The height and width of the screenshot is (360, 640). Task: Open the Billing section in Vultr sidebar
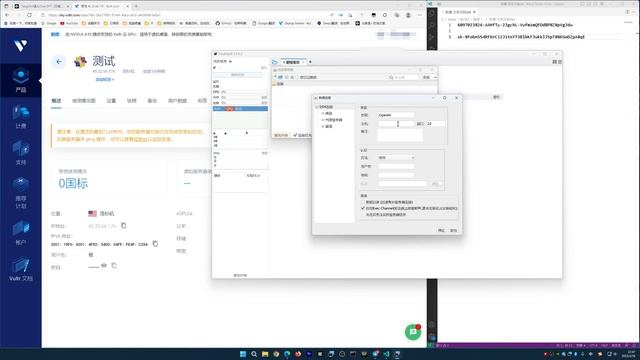(x=20, y=116)
